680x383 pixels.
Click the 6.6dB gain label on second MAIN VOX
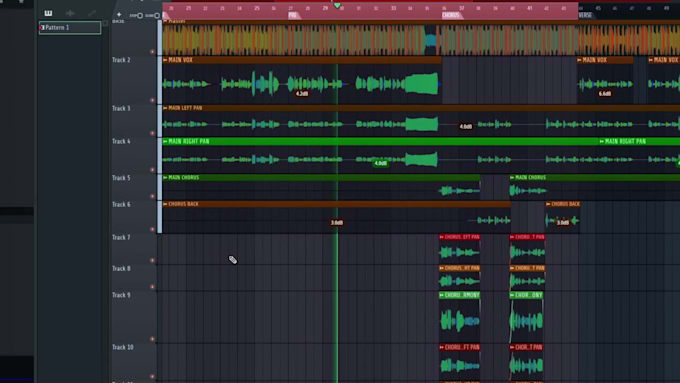605,94
